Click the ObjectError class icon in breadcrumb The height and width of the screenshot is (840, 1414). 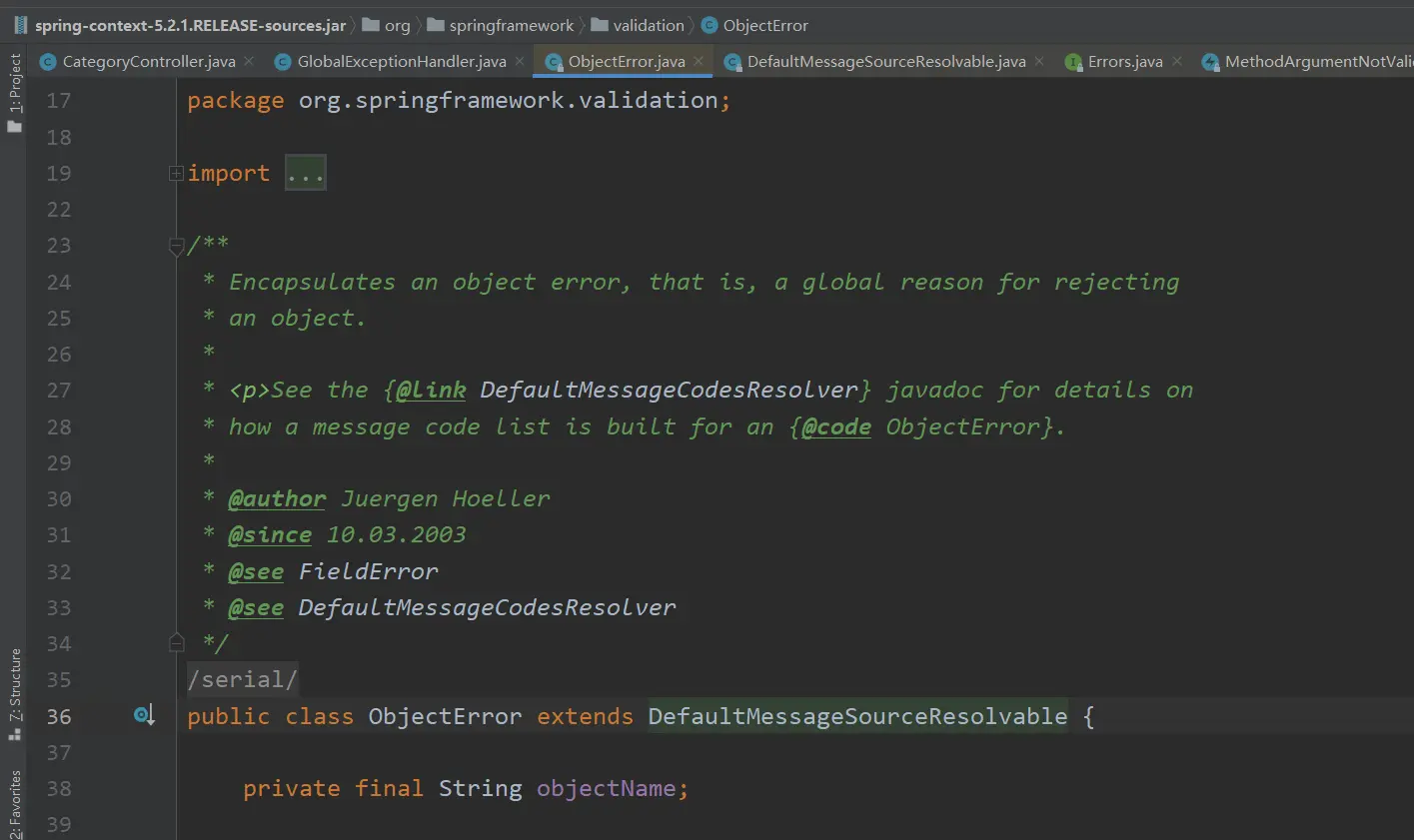[709, 25]
